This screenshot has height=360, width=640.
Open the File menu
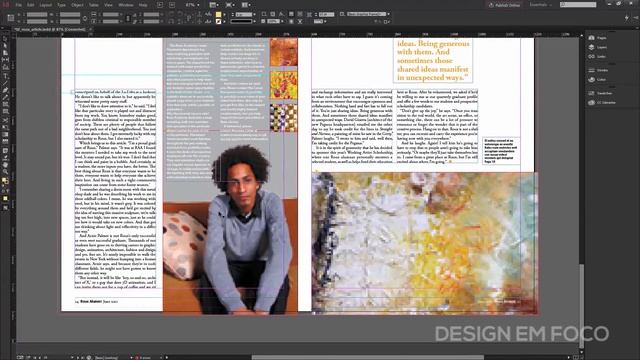[19, 5]
